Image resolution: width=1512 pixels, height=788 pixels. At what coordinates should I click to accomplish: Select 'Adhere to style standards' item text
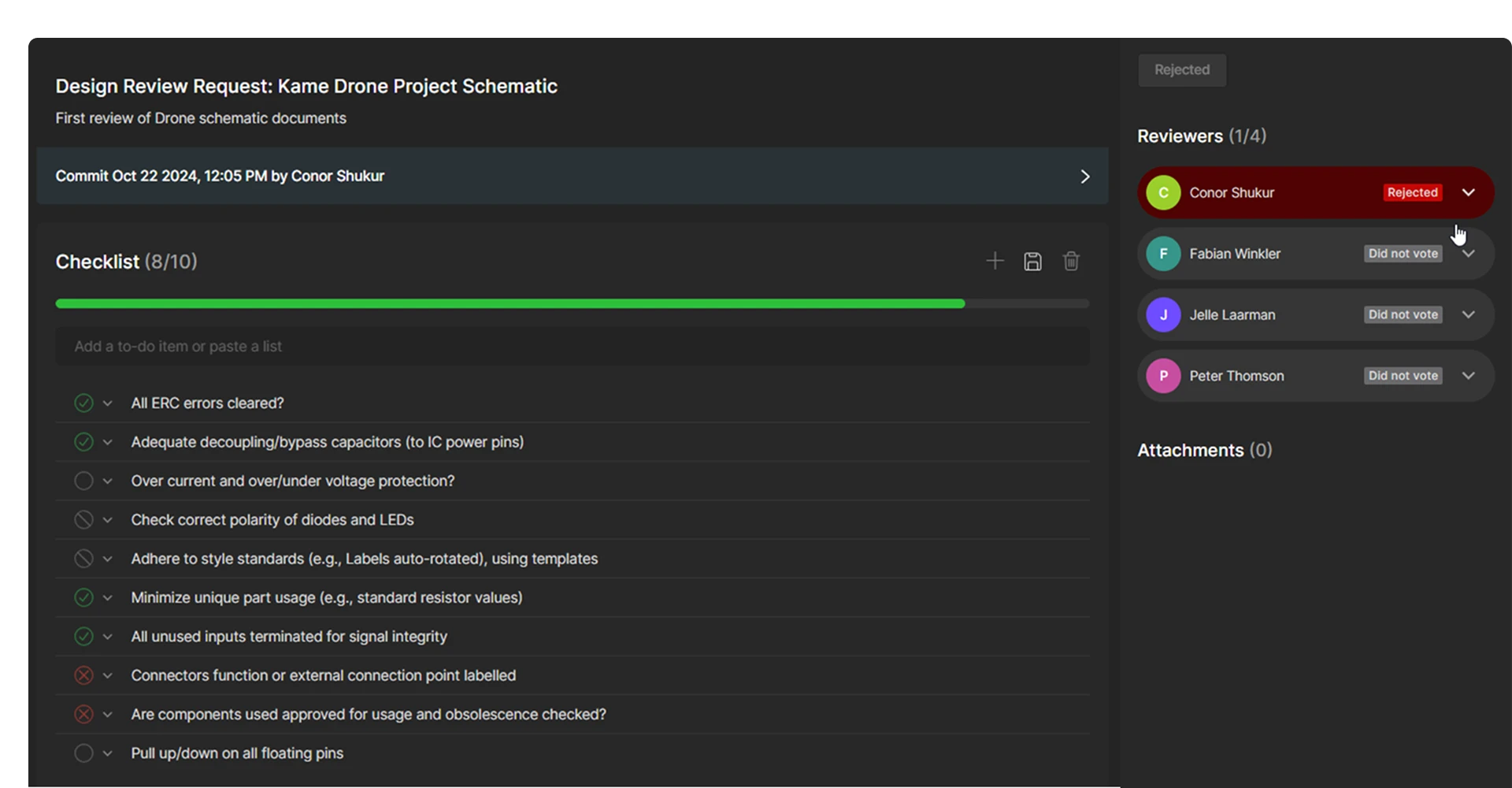tap(365, 559)
